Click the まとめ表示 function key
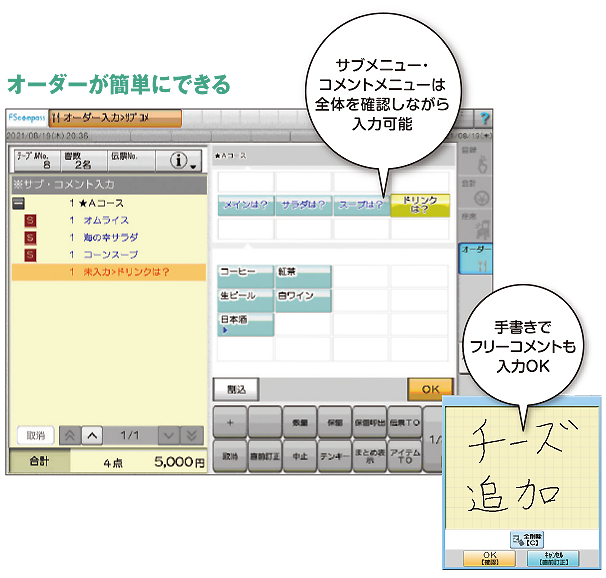 (x=369, y=456)
